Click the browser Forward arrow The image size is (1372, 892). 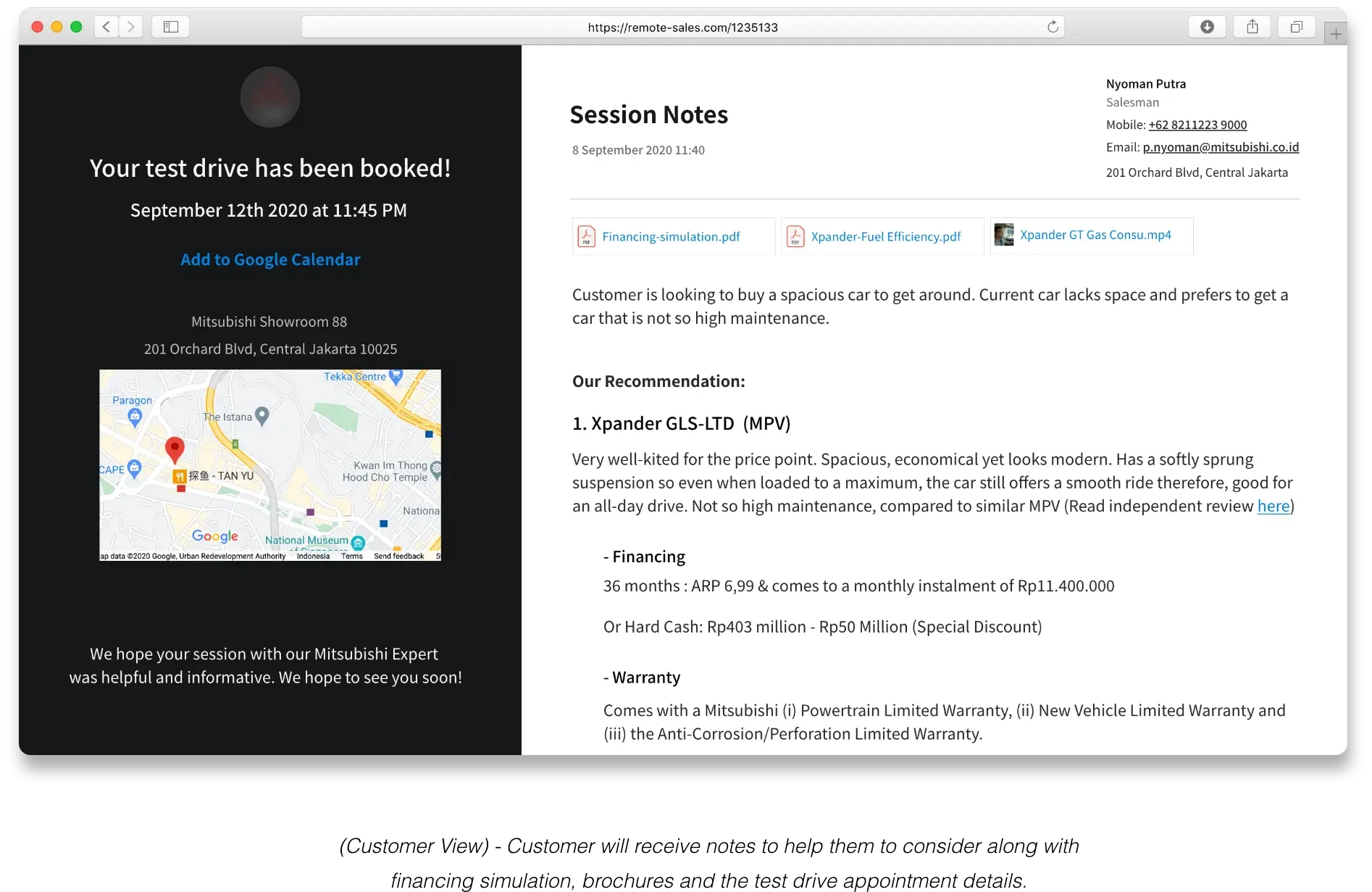(x=130, y=27)
